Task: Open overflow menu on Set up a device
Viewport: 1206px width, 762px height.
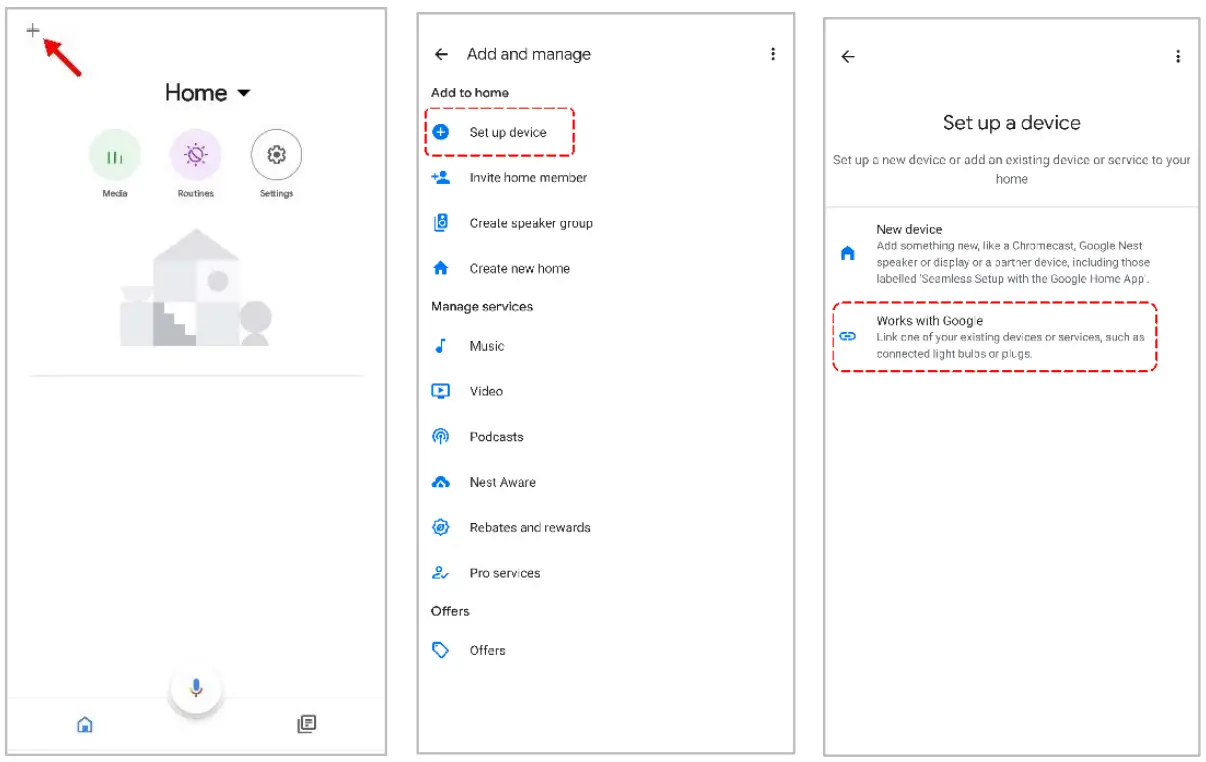Action: coord(1179,57)
